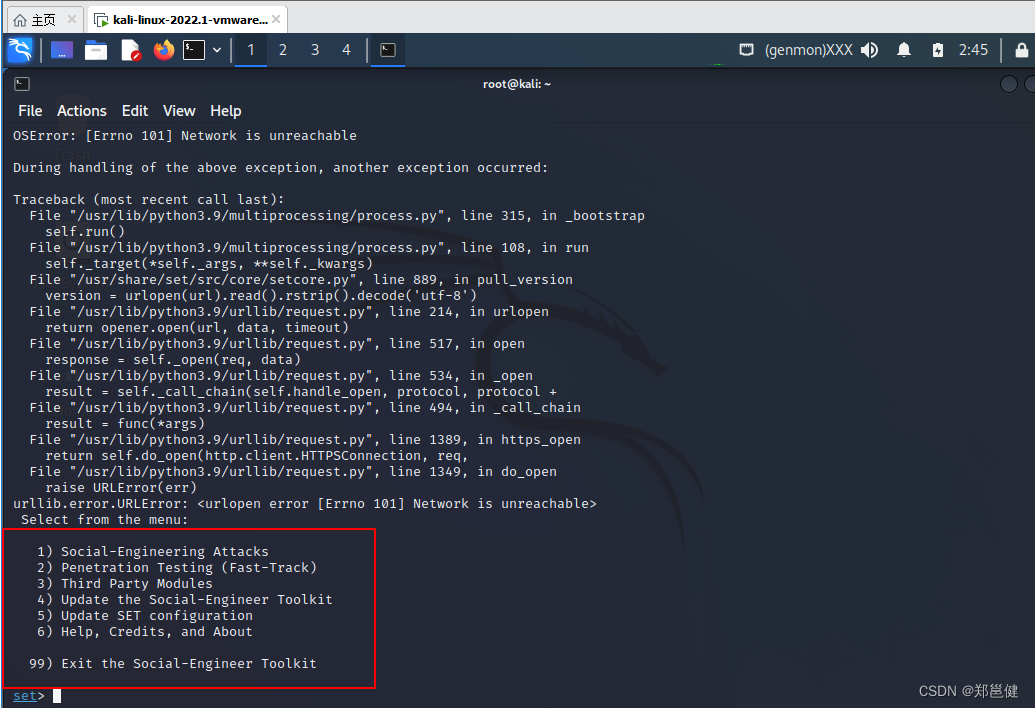Launch Firefox from the top panel
Screen dimensions: 1035x708
tap(164, 50)
